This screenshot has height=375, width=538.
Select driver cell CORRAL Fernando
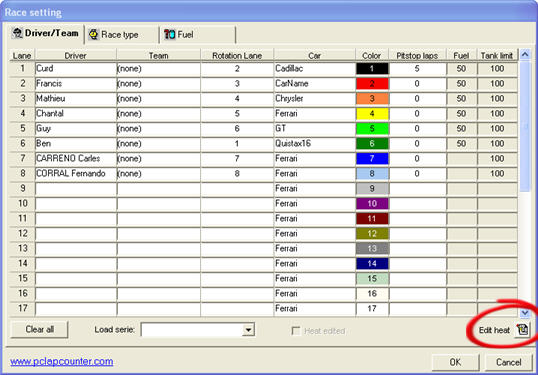pyautogui.click(x=76, y=174)
